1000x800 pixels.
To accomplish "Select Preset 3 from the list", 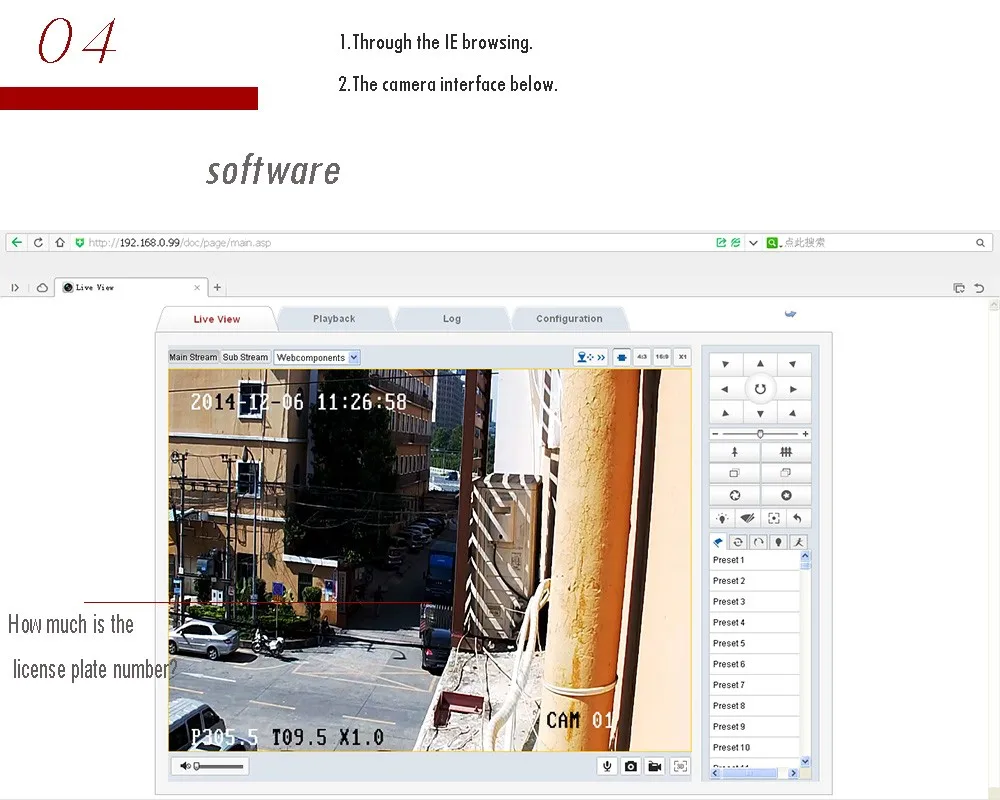I will 729,602.
